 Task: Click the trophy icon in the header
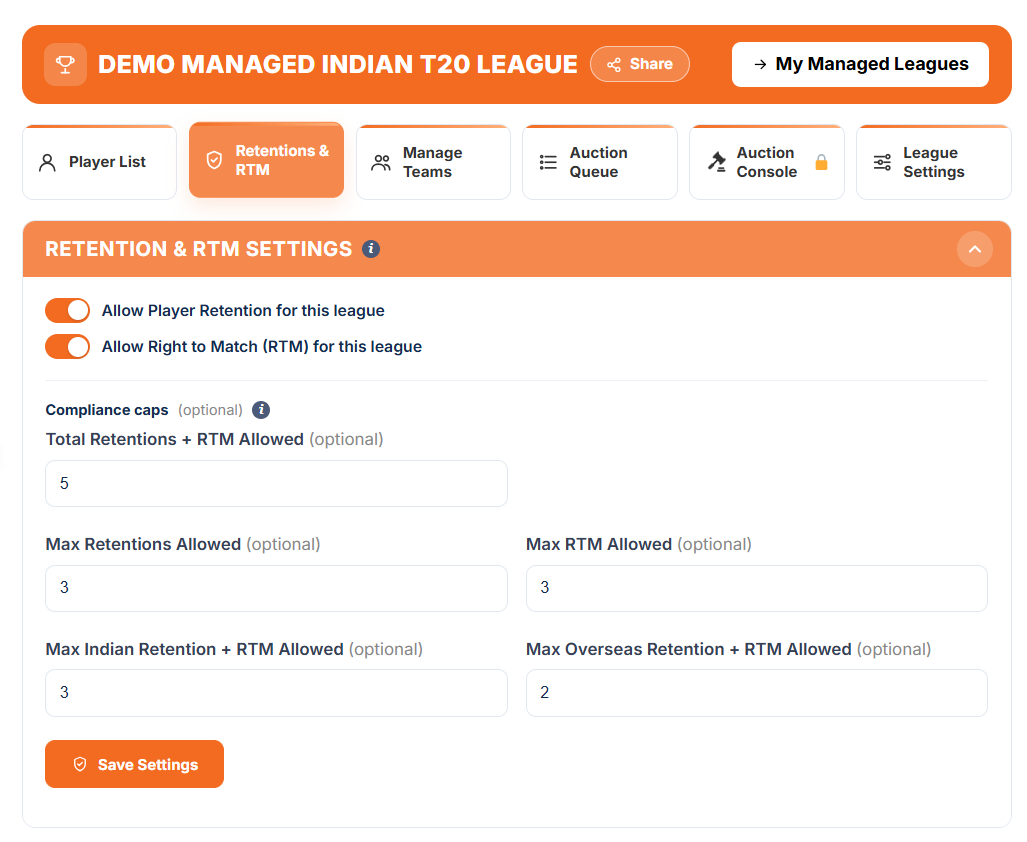coord(65,64)
